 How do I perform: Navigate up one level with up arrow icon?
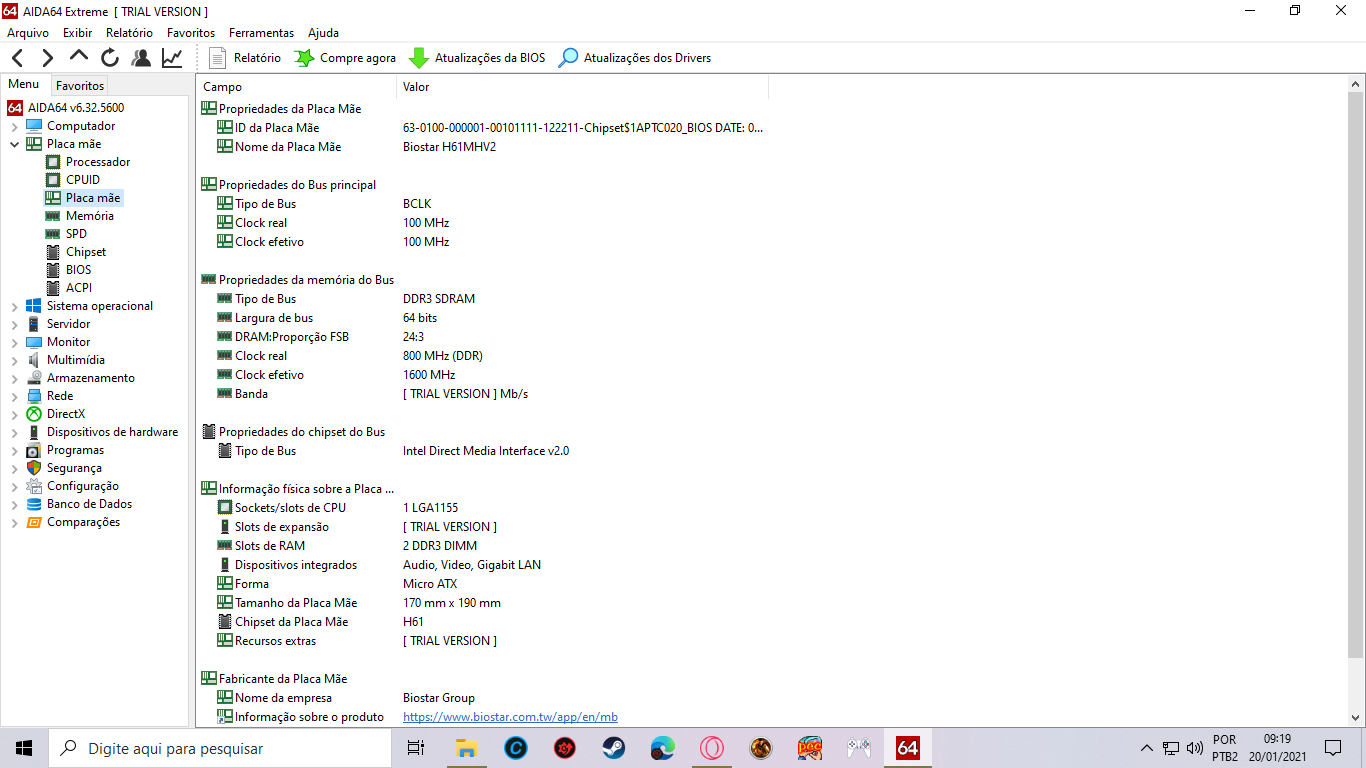click(x=79, y=57)
